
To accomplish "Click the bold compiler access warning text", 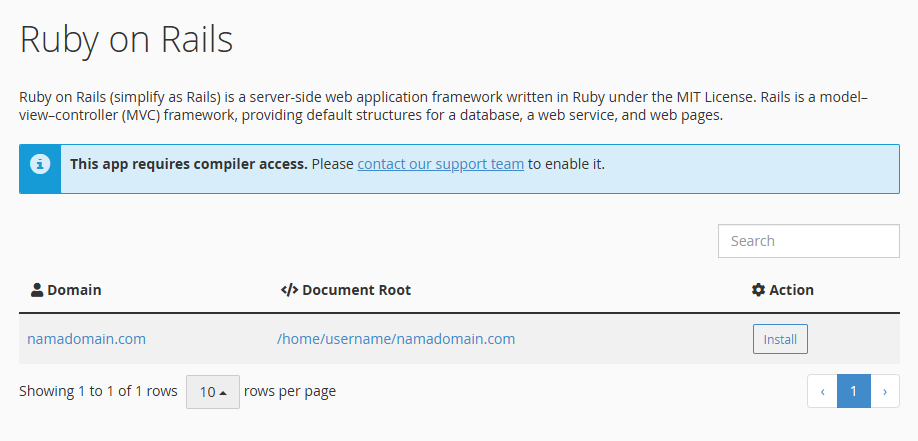I will pos(189,164).
